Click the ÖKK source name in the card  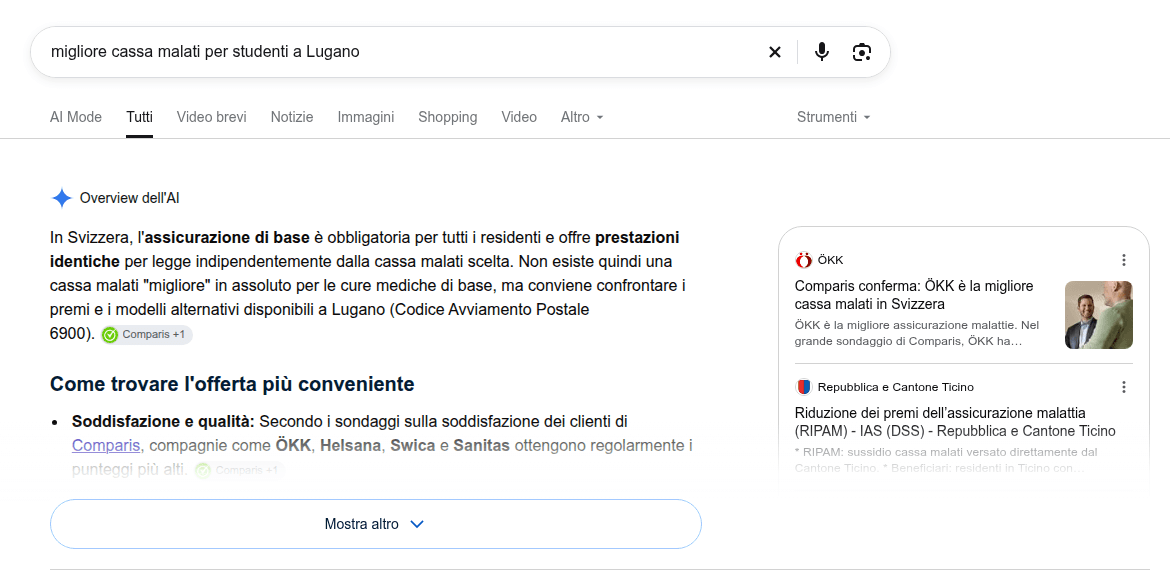point(830,260)
